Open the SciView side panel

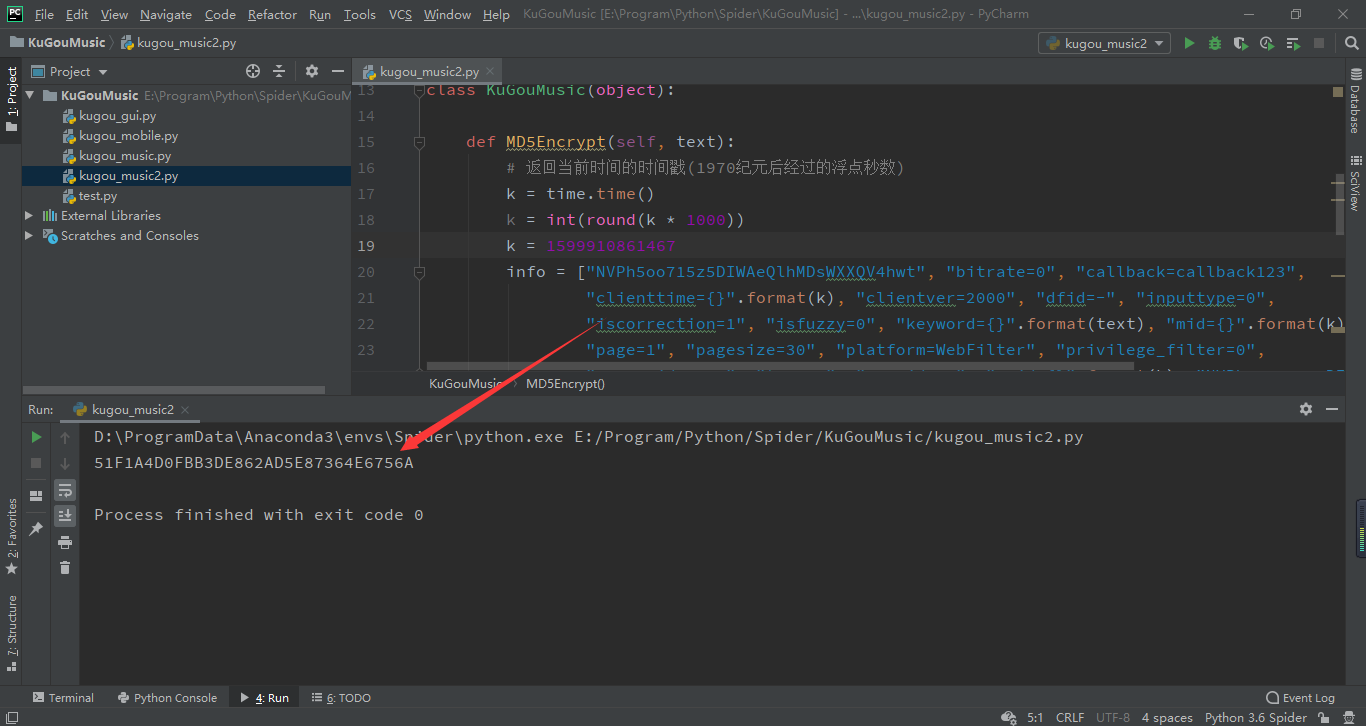click(x=1356, y=183)
